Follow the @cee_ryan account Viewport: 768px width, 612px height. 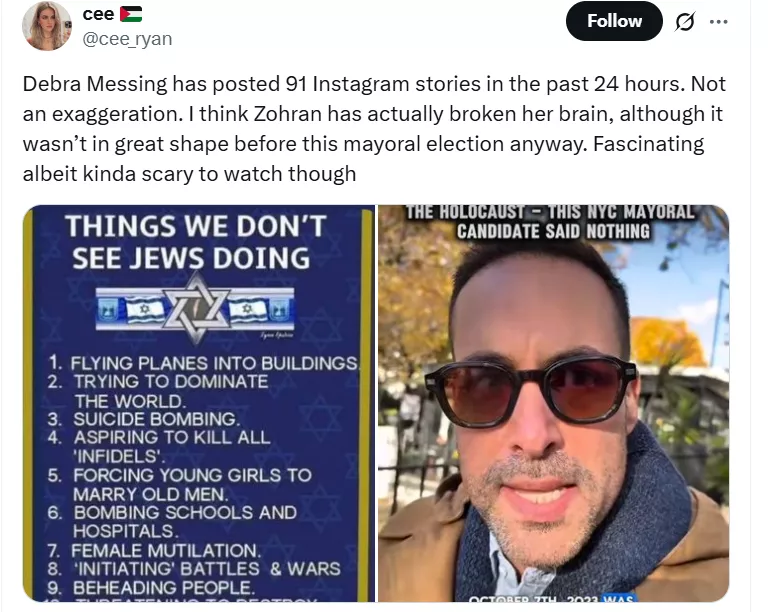pos(614,21)
